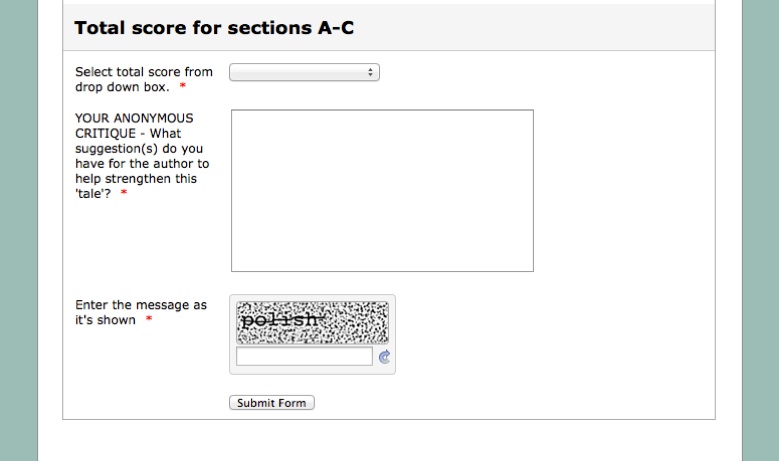Open the total score dropdown box

coord(303,72)
